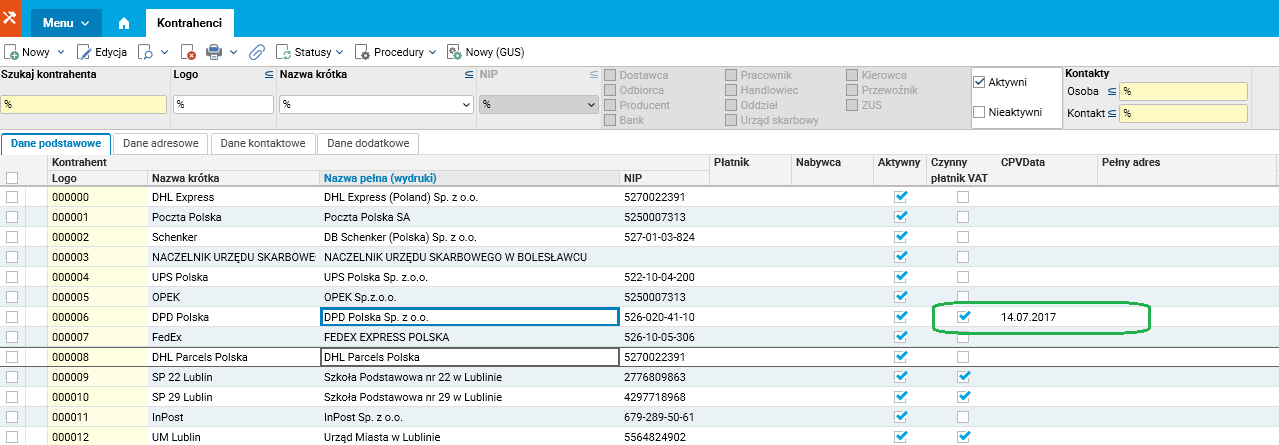Click the Osoba filter operator icon
The width and height of the screenshot is (1279, 445).
(x=1111, y=91)
